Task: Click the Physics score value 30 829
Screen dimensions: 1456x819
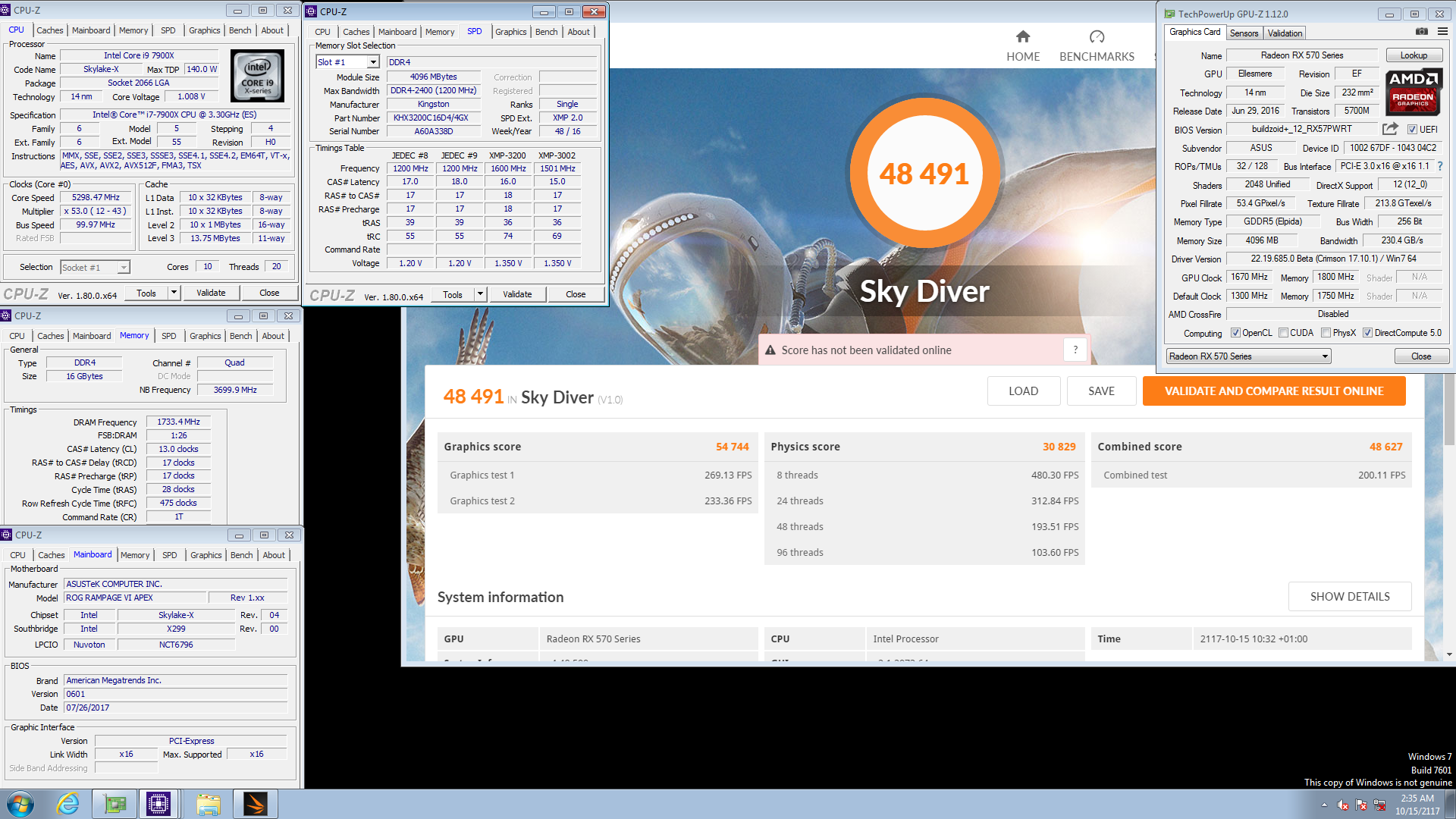Action: point(1059,447)
